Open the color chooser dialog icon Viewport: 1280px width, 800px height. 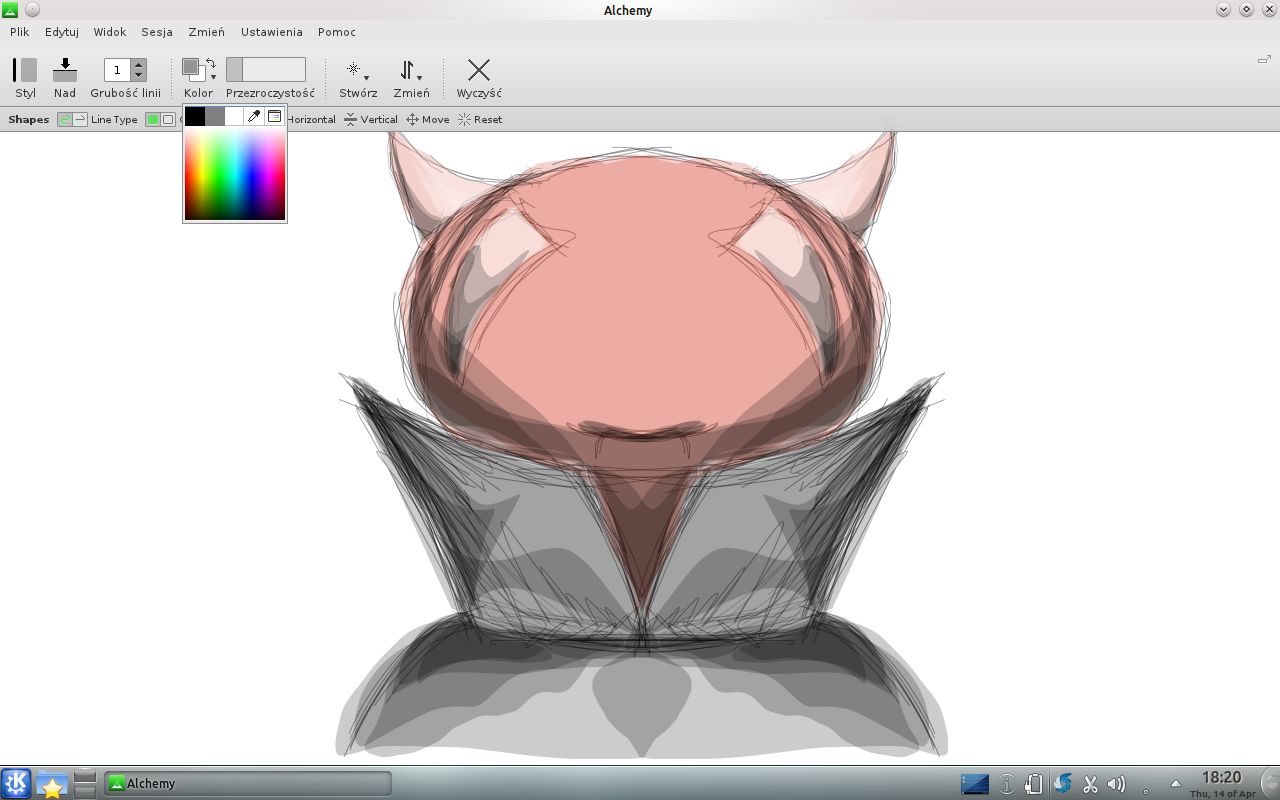pos(274,117)
